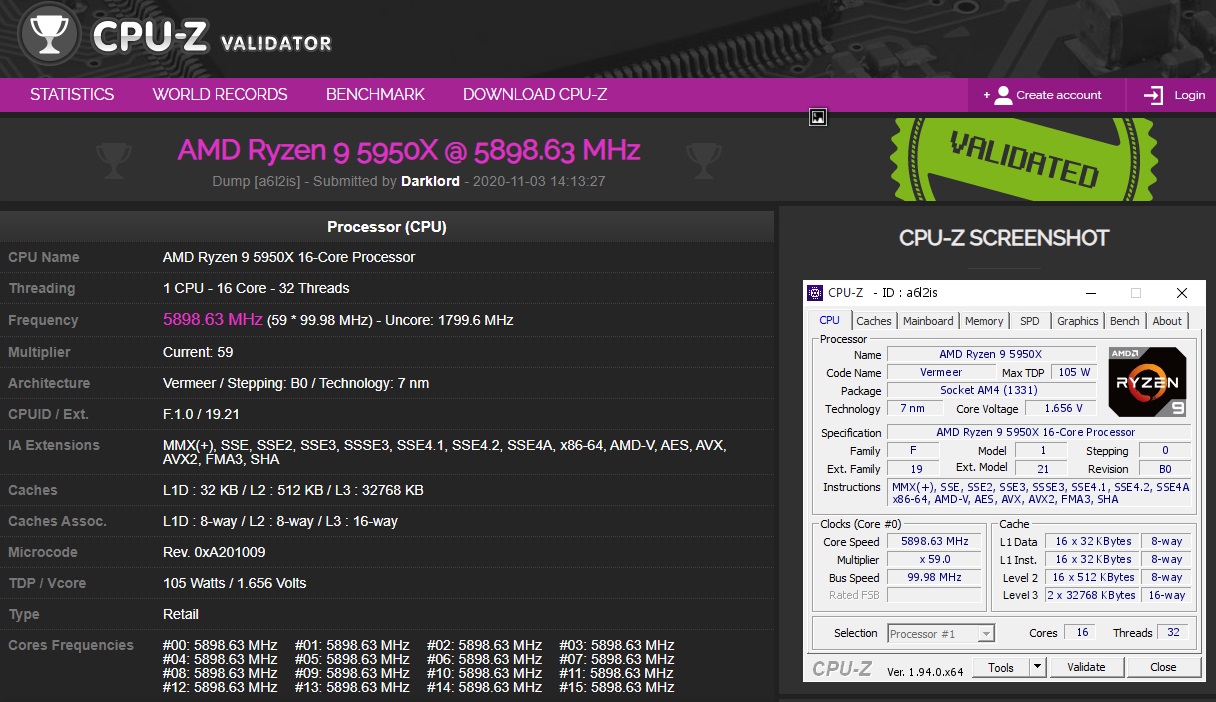Image resolution: width=1216 pixels, height=702 pixels.
Task: Click the CPU-Z icon in the window title bar
Action: [813, 292]
